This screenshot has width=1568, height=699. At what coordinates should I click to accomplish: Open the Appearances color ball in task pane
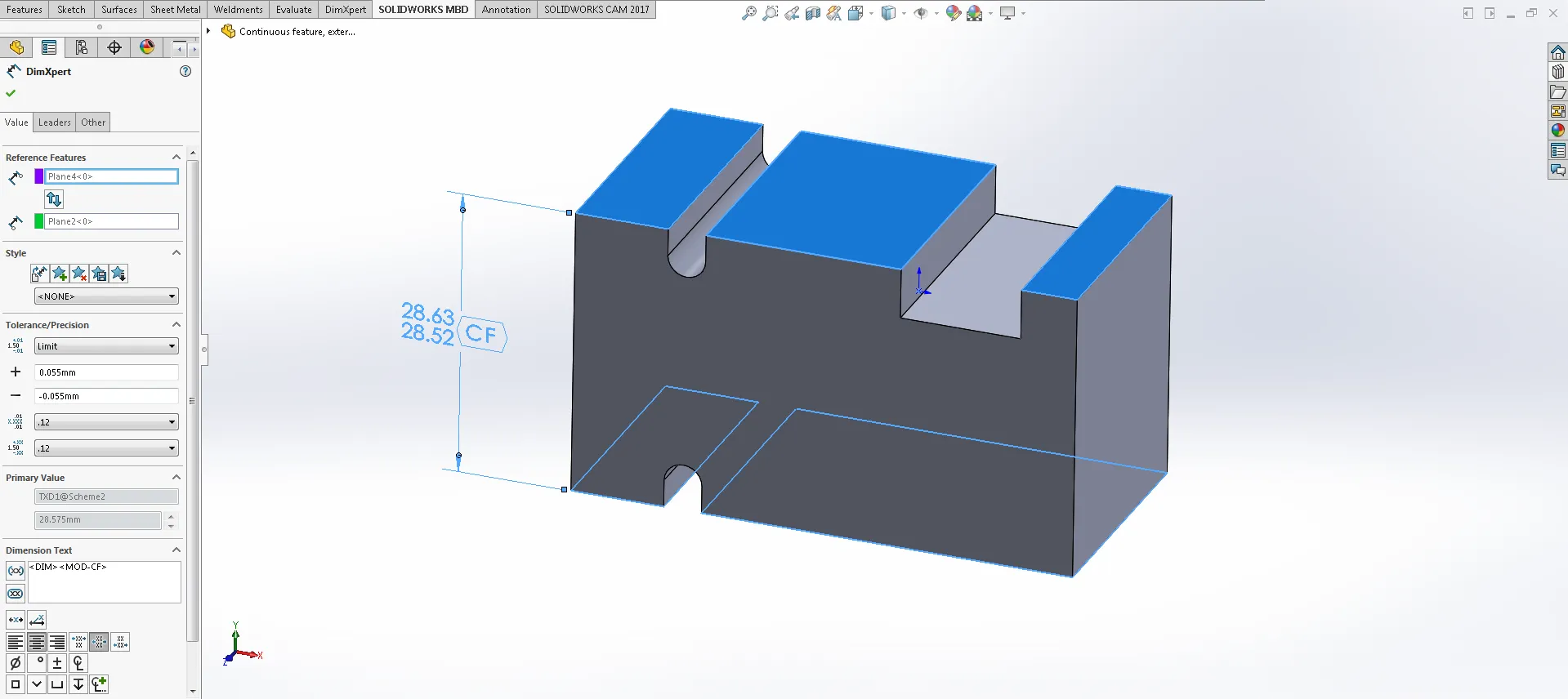[1557, 131]
